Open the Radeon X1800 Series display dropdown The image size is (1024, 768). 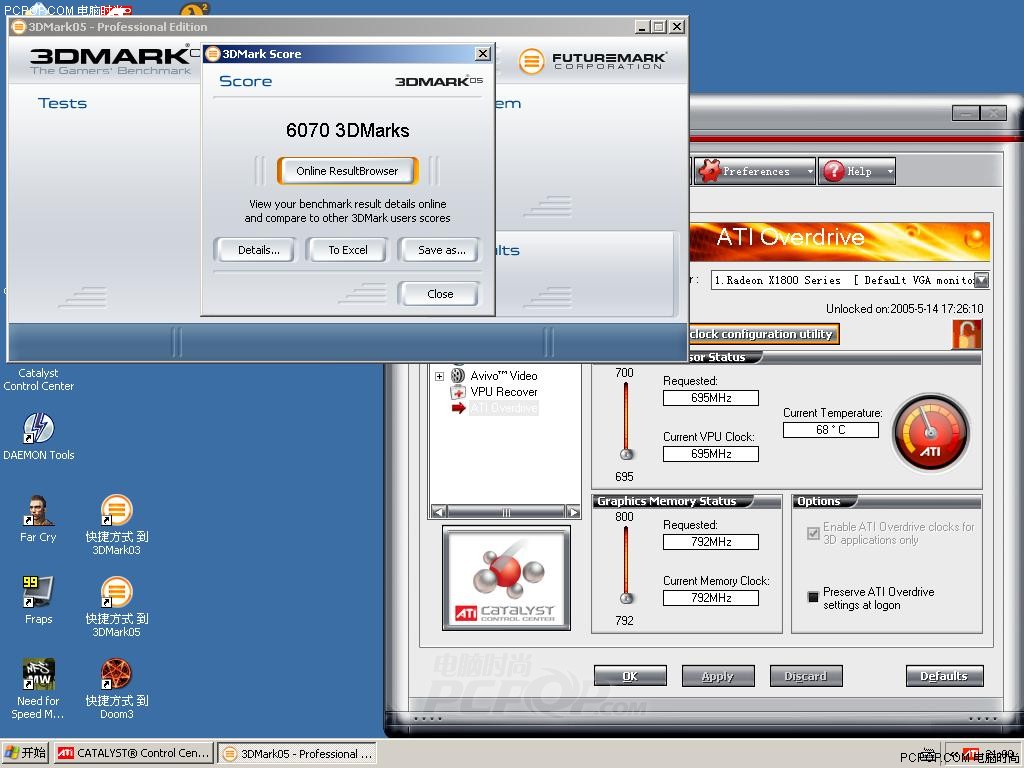click(980, 280)
